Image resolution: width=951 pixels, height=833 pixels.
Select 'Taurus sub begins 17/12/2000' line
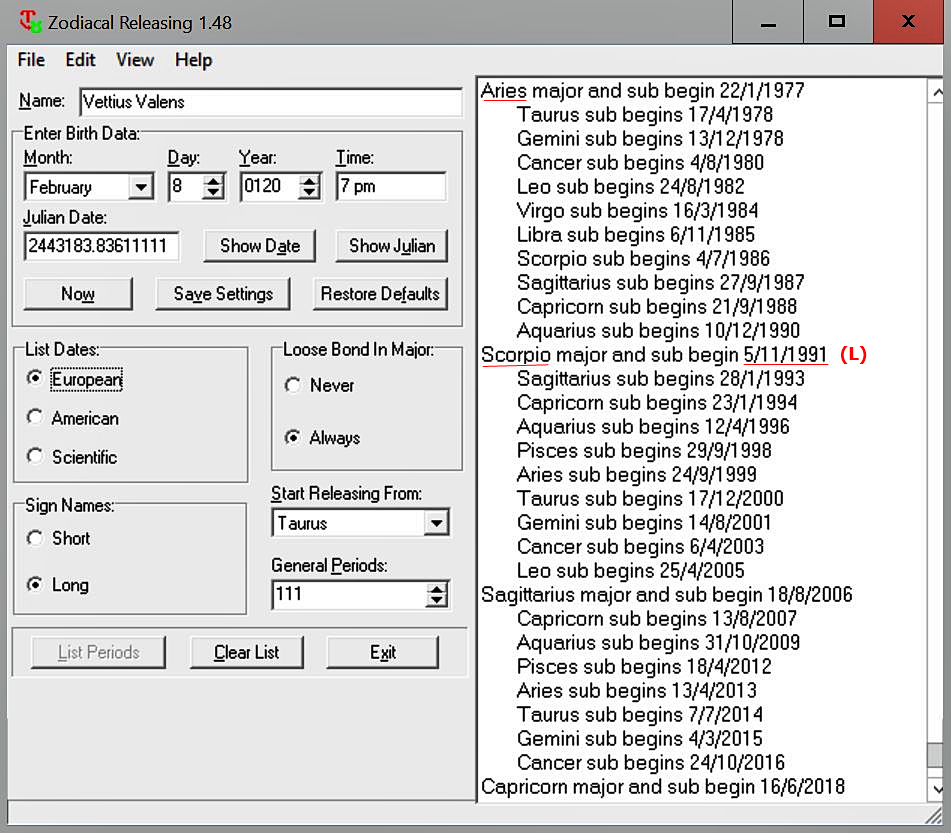pyautogui.click(x=650, y=499)
